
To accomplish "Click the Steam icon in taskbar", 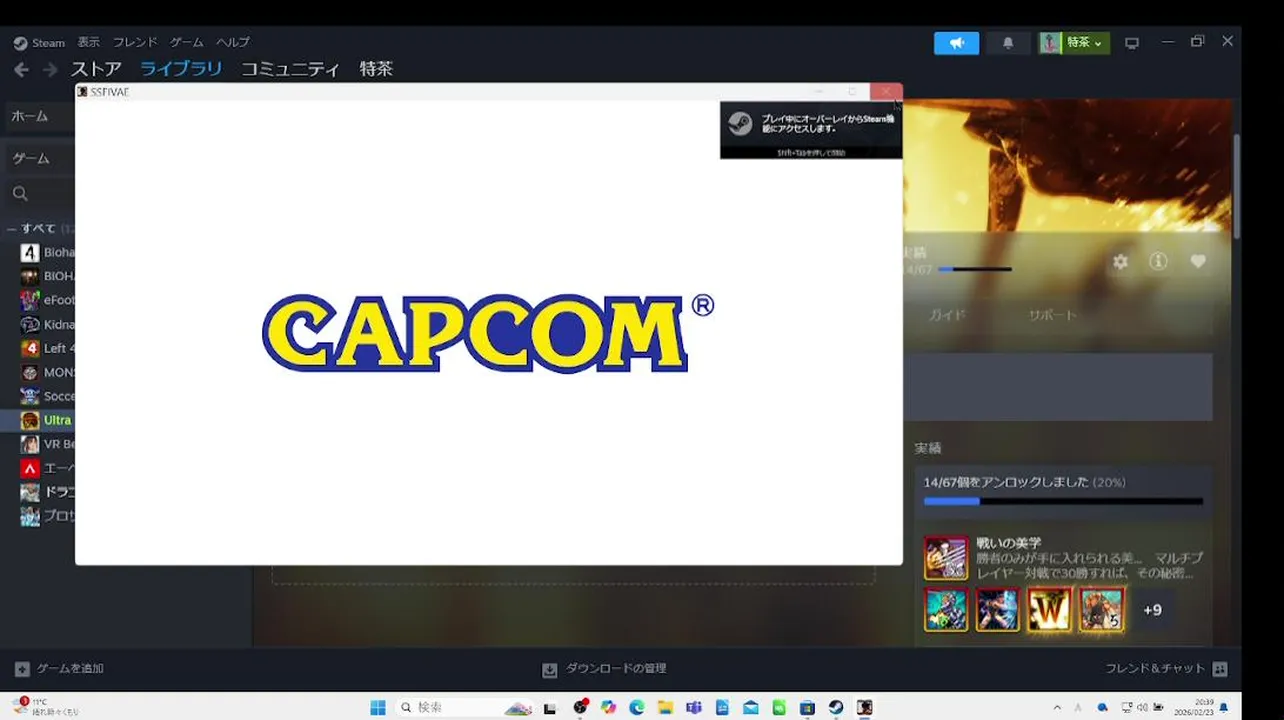I will pos(835,707).
